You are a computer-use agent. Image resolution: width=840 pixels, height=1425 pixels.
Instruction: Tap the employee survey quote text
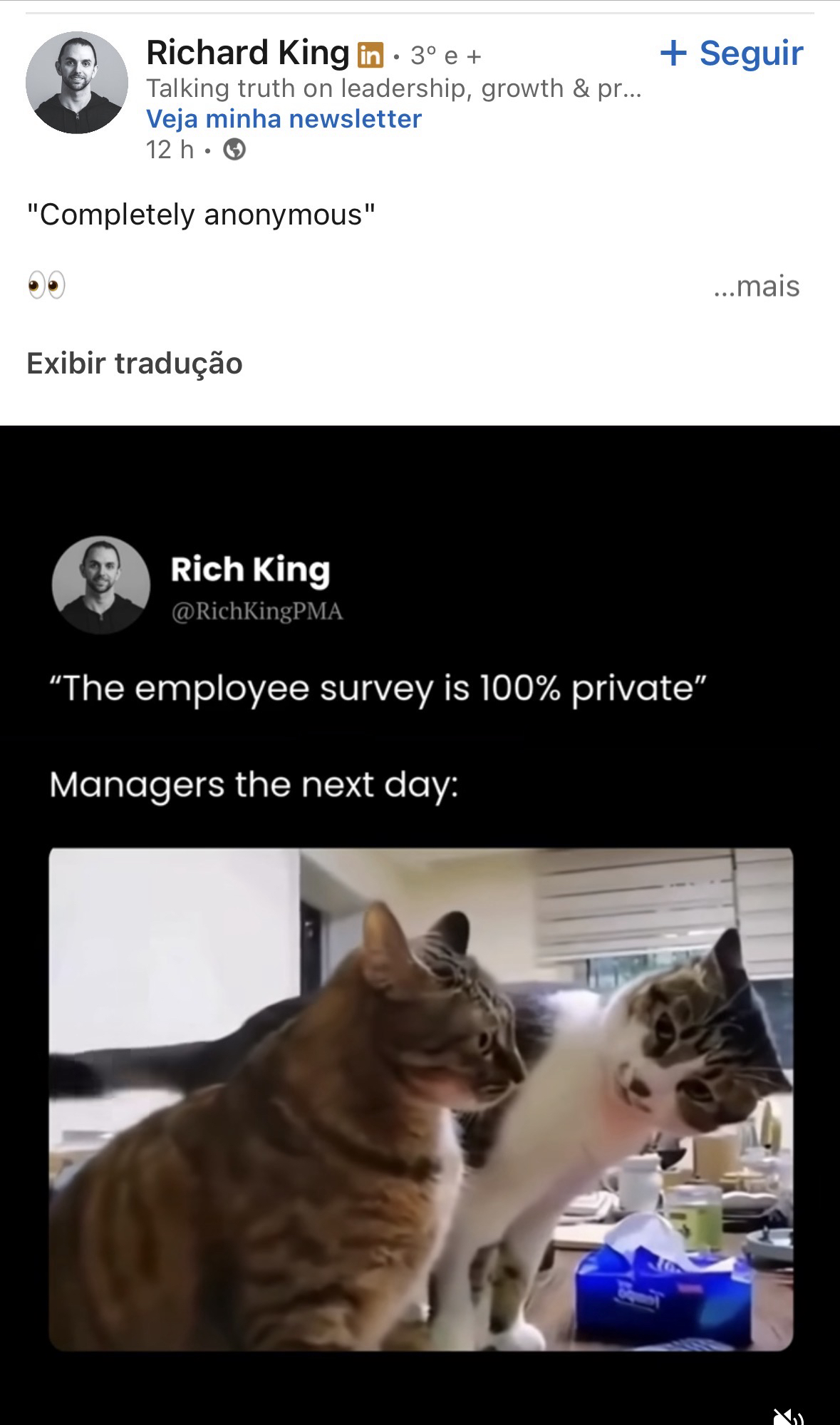(x=378, y=690)
